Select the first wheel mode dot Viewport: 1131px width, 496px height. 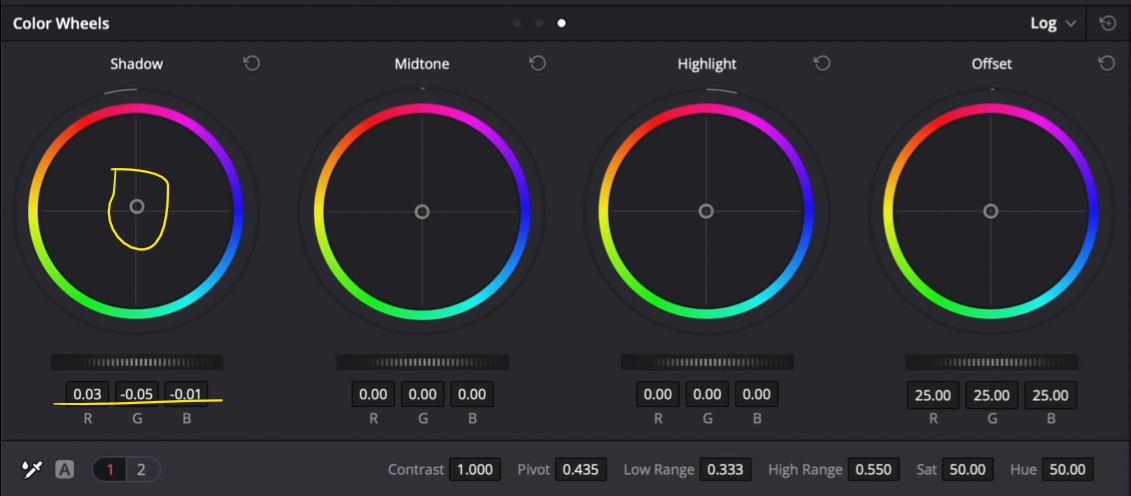(x=516, y=23)
